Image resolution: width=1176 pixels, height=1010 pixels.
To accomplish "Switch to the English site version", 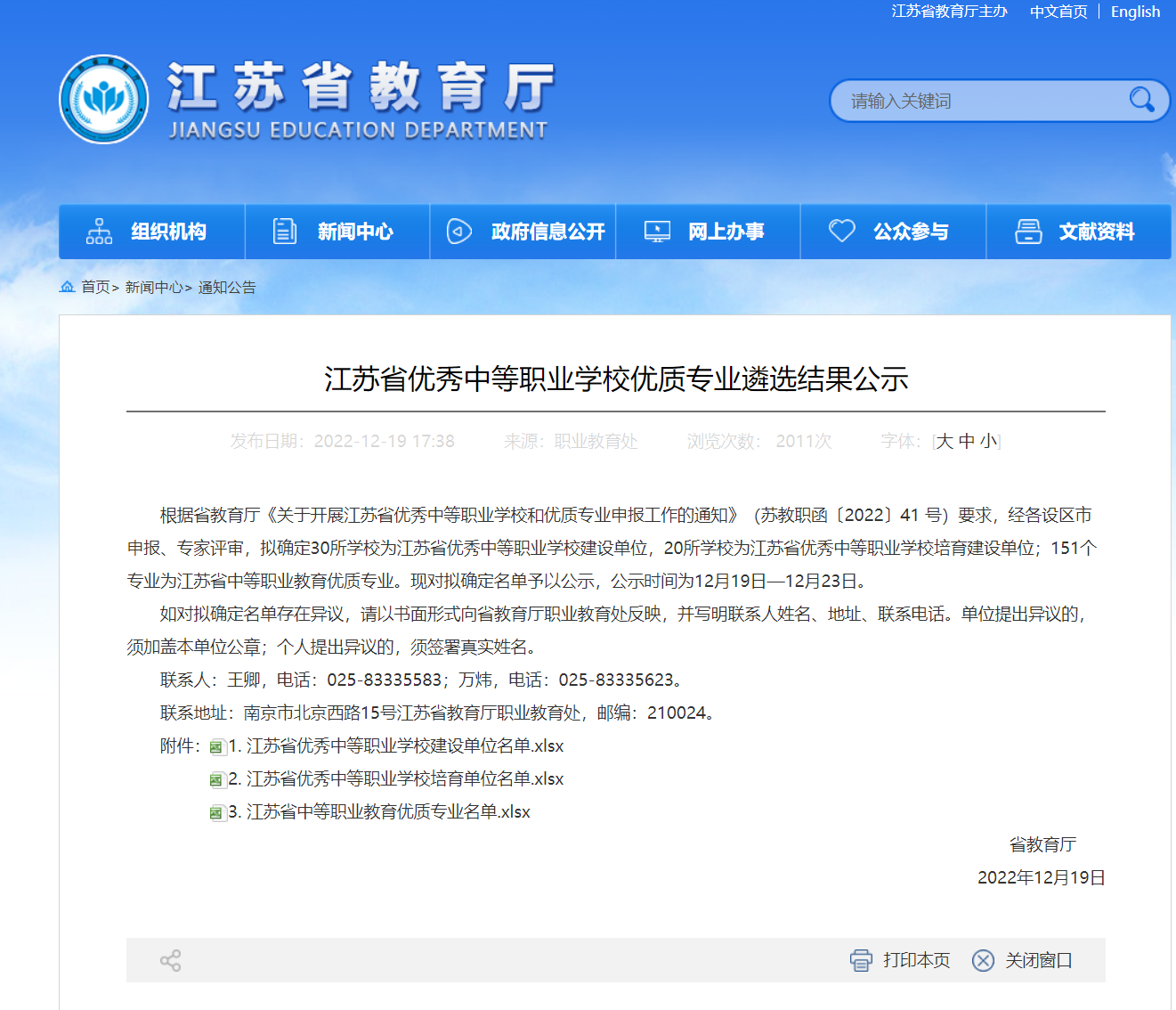I will coord(1135,12).
